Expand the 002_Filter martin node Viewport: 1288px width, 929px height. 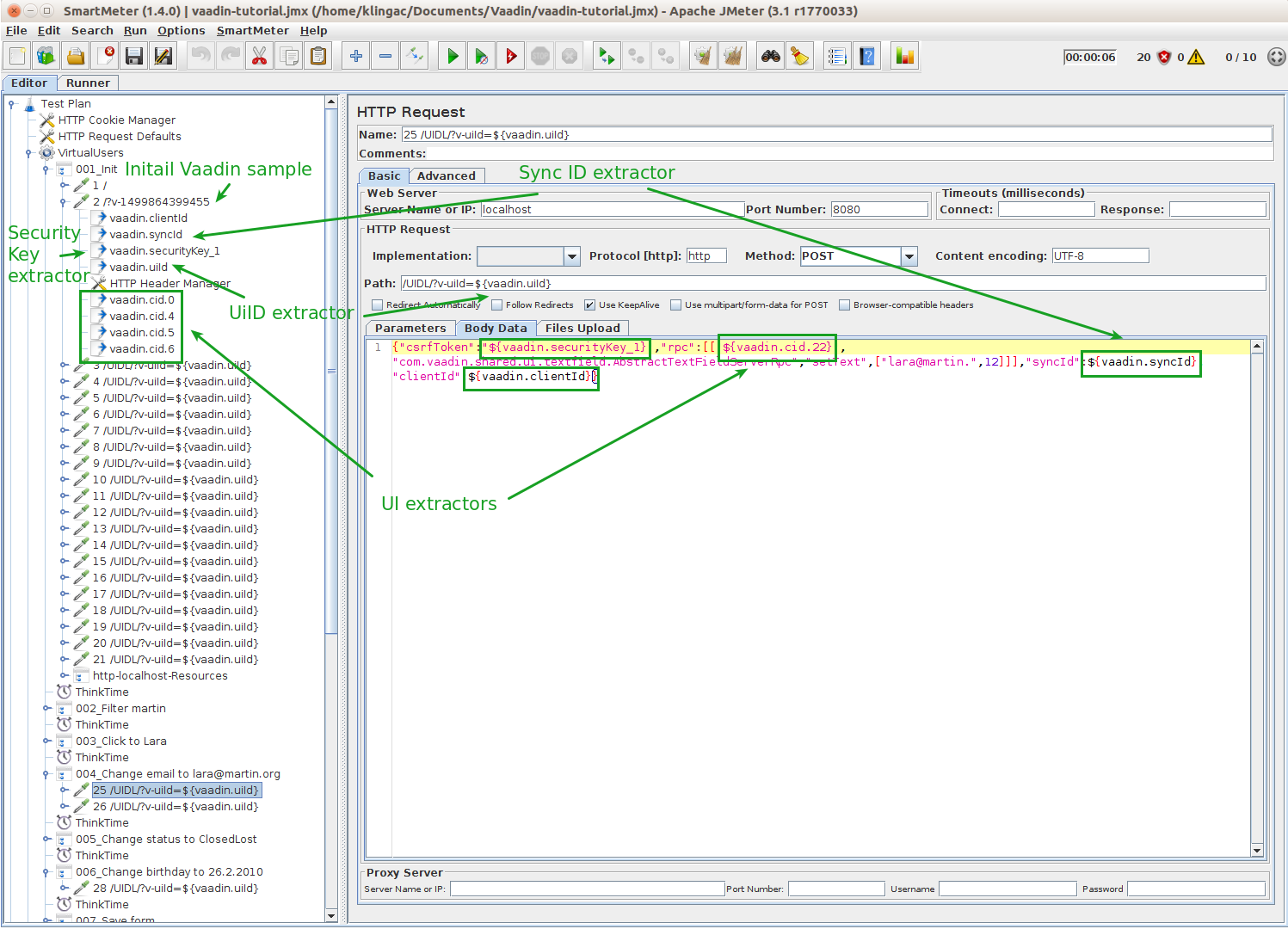point(46,709)
